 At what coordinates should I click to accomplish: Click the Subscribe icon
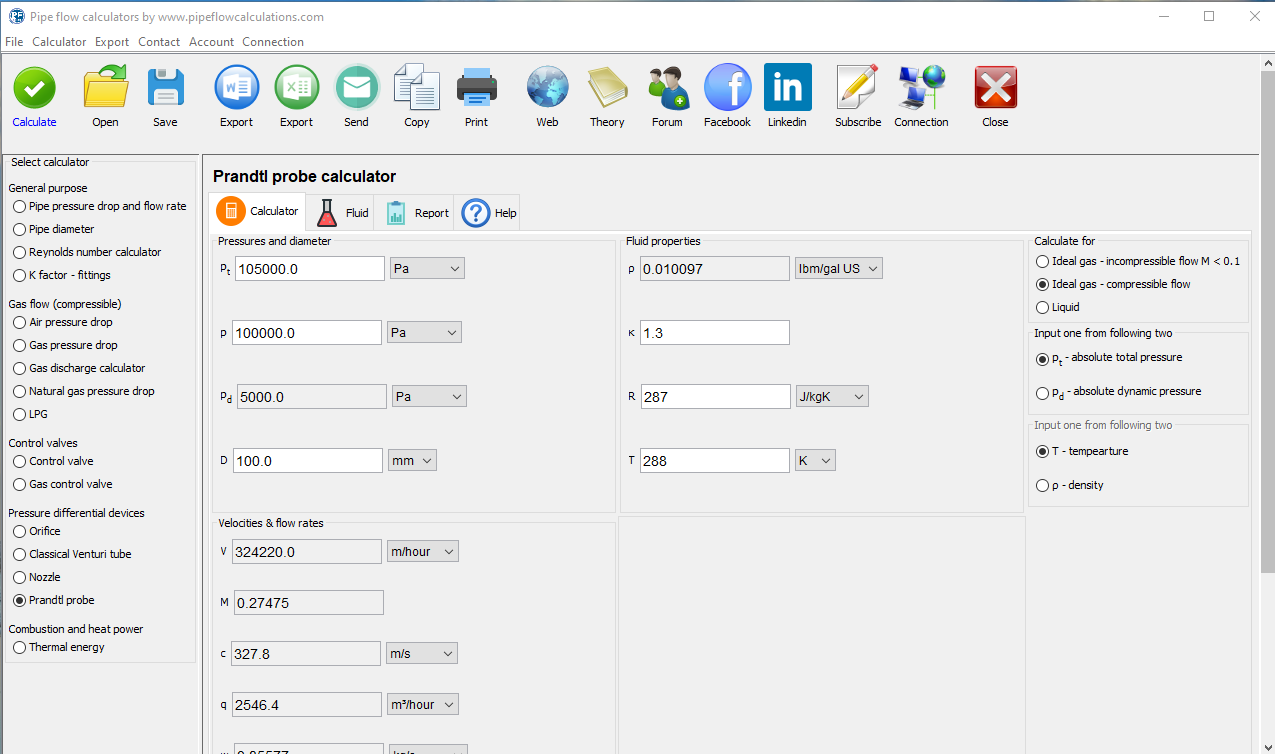[857, 87]
